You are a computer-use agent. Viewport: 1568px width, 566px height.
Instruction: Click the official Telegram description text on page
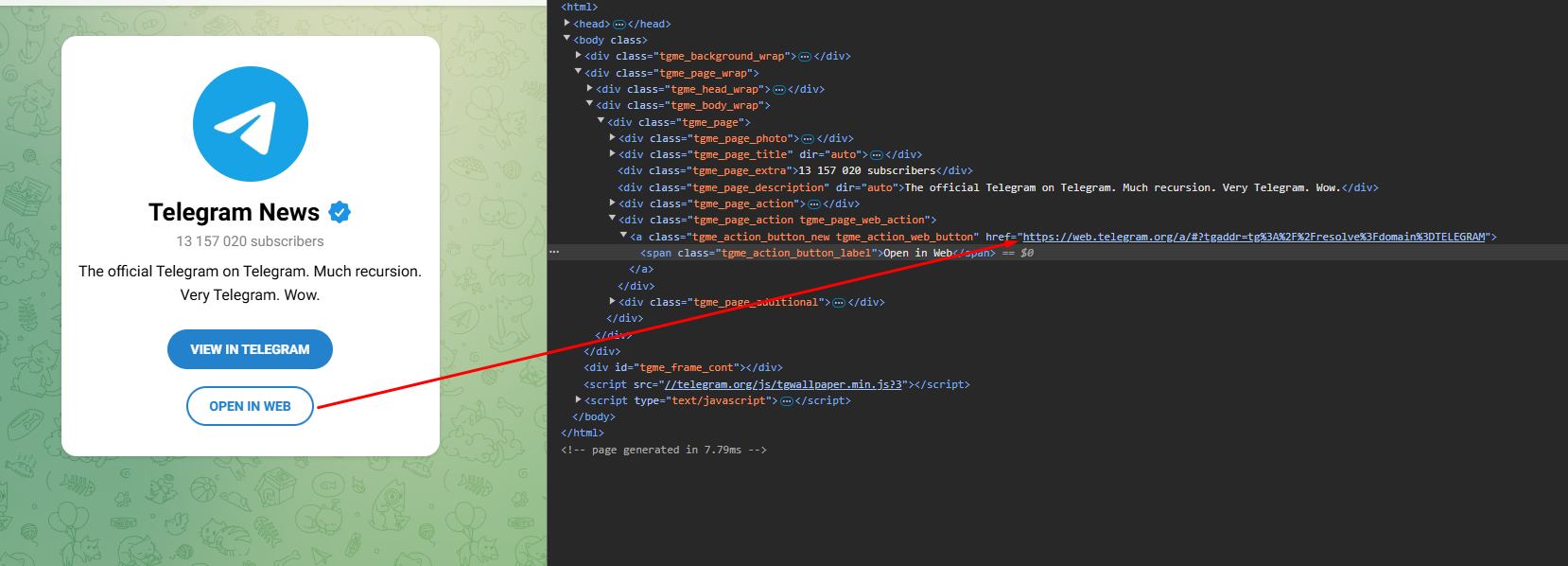(x=250, y=283)
